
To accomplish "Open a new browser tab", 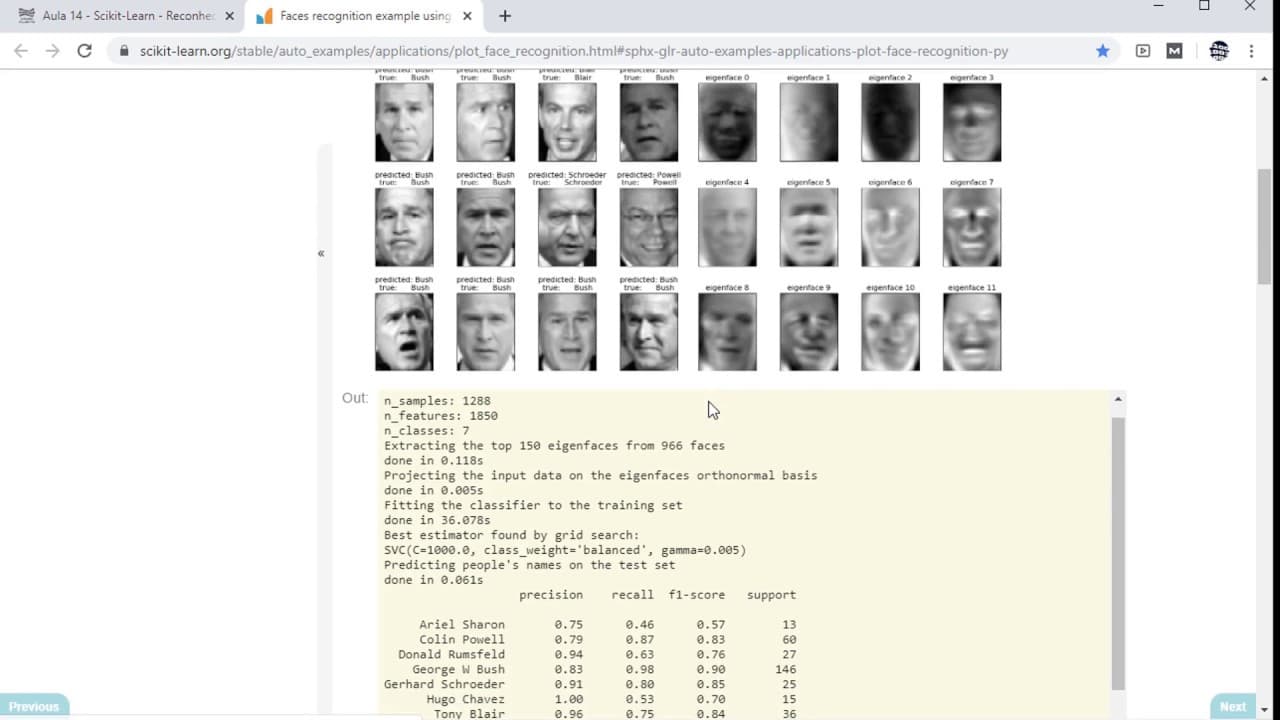I will [505, 16].
